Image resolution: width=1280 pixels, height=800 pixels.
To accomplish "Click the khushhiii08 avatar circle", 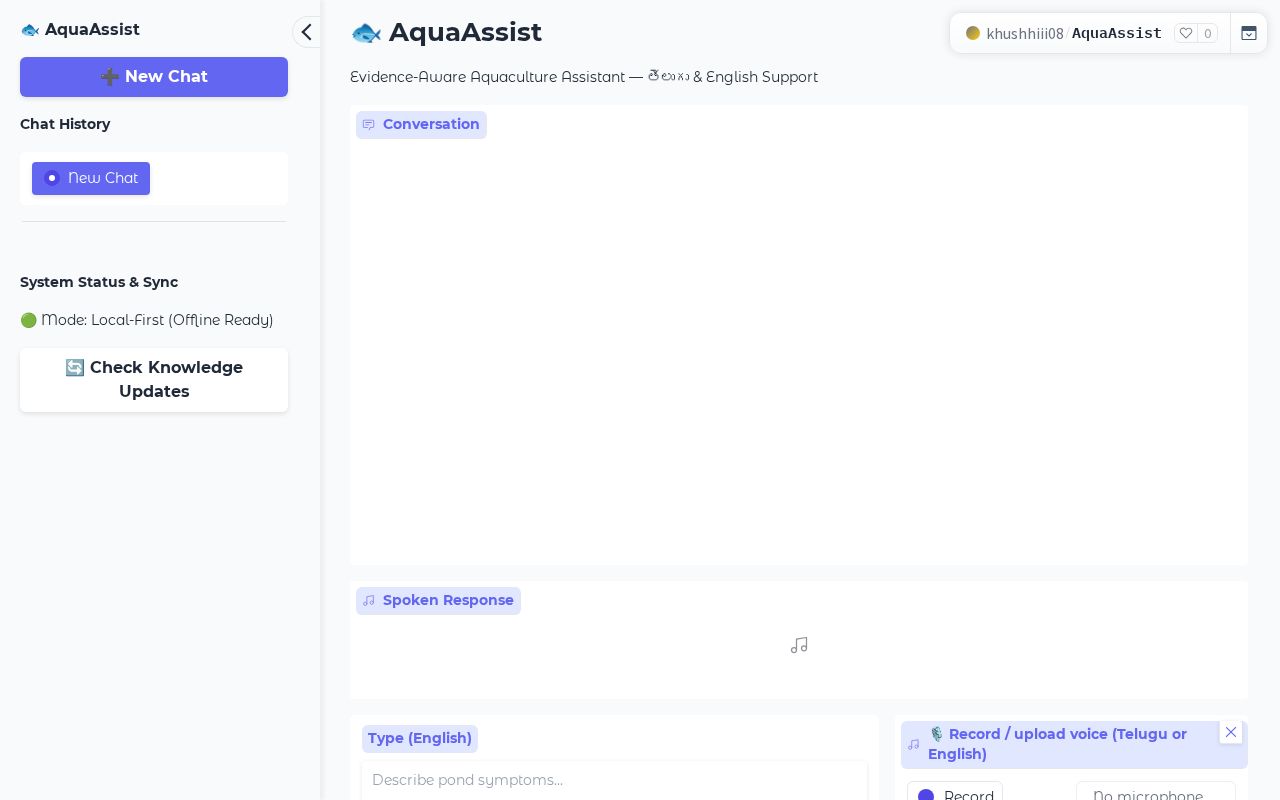I will tap(973, 33).
